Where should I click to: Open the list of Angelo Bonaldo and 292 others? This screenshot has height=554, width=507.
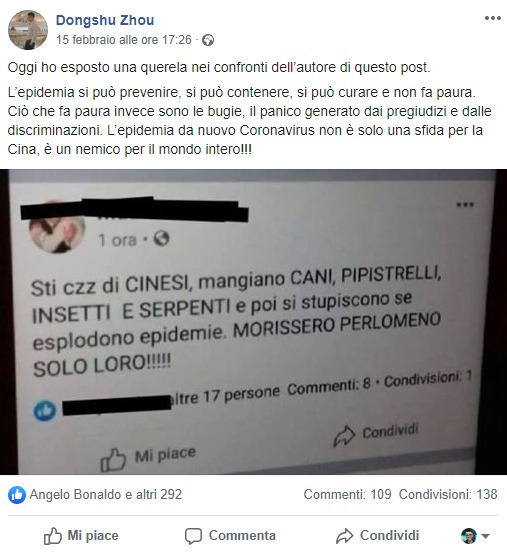106,494
